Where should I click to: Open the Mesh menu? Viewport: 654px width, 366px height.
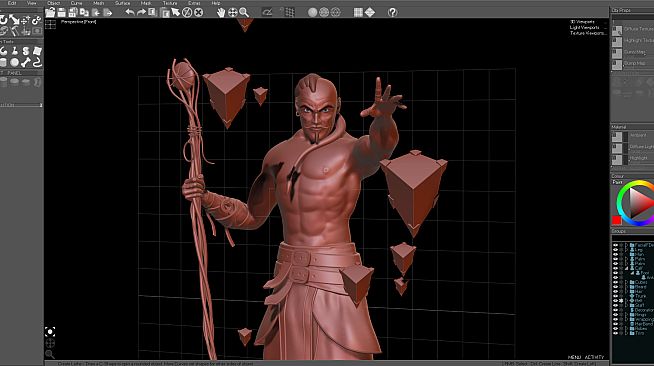[98, 3]
